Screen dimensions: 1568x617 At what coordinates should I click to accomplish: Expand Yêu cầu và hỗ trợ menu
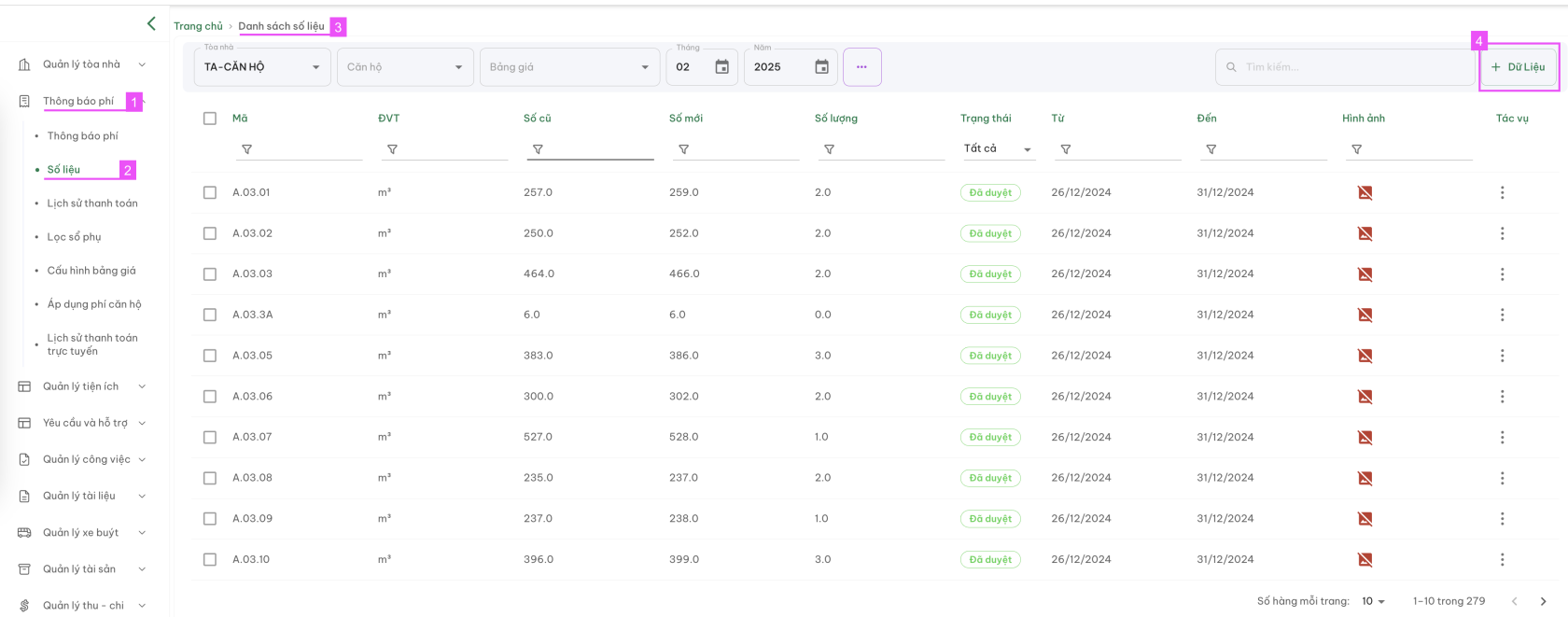coord(82,423)
